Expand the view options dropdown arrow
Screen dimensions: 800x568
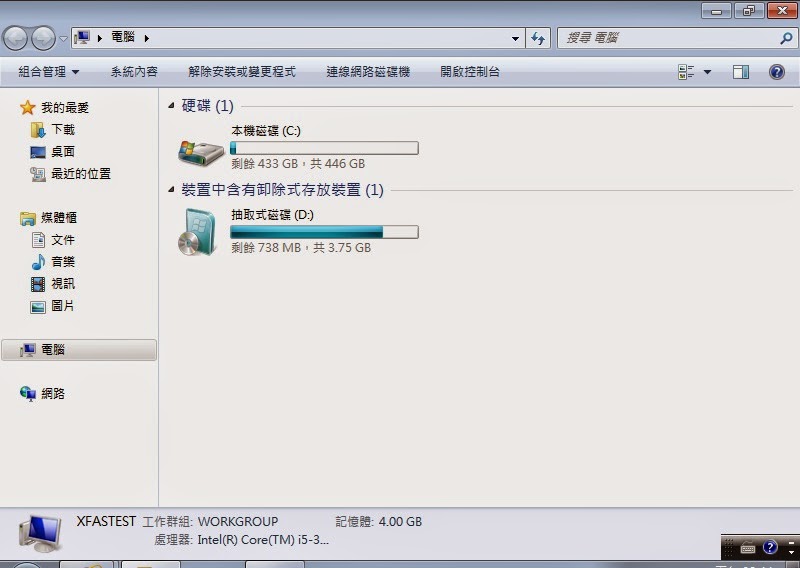click(707, 72)
